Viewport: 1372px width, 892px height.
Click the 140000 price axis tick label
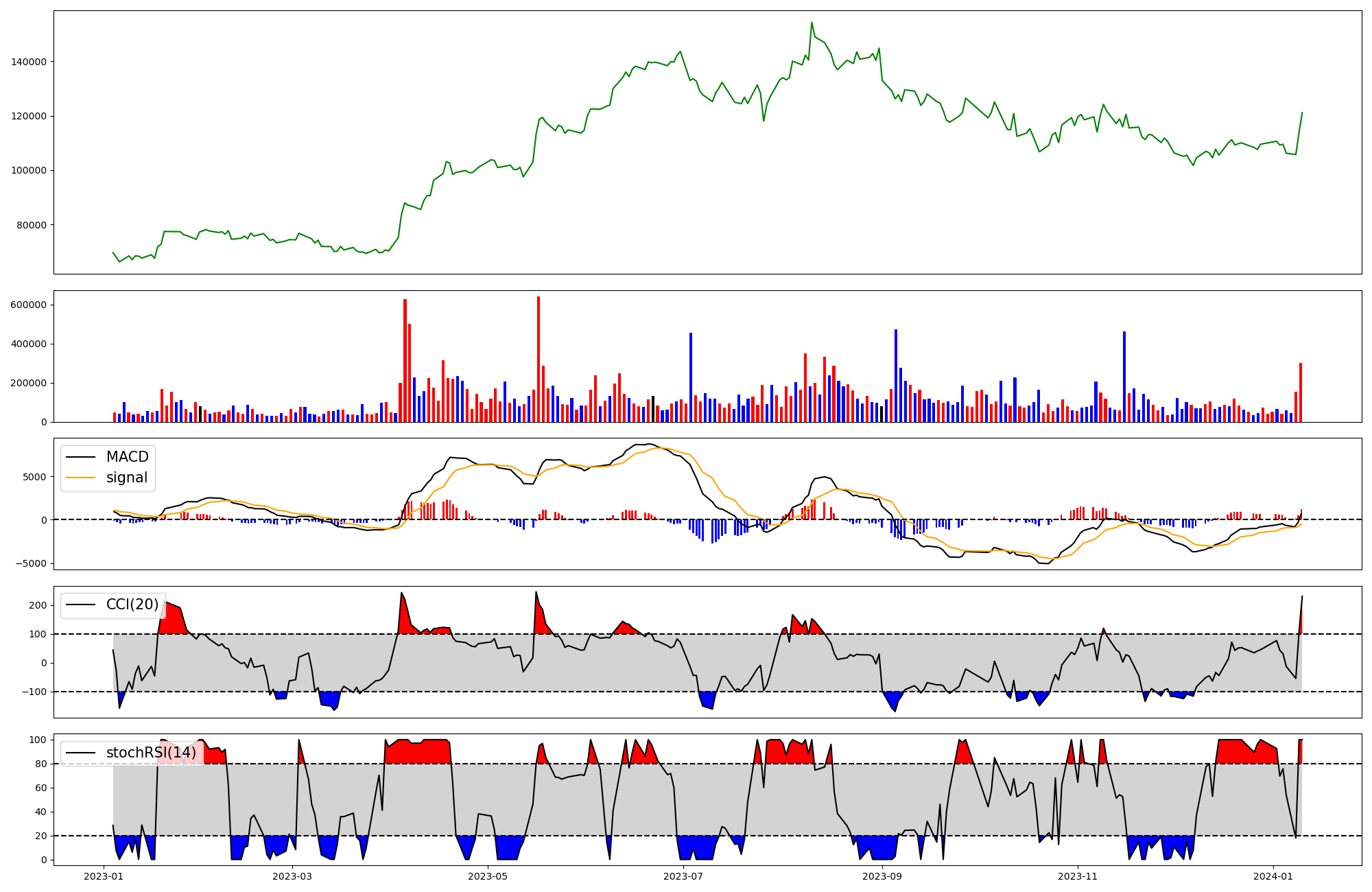click(x=29, y=62)
